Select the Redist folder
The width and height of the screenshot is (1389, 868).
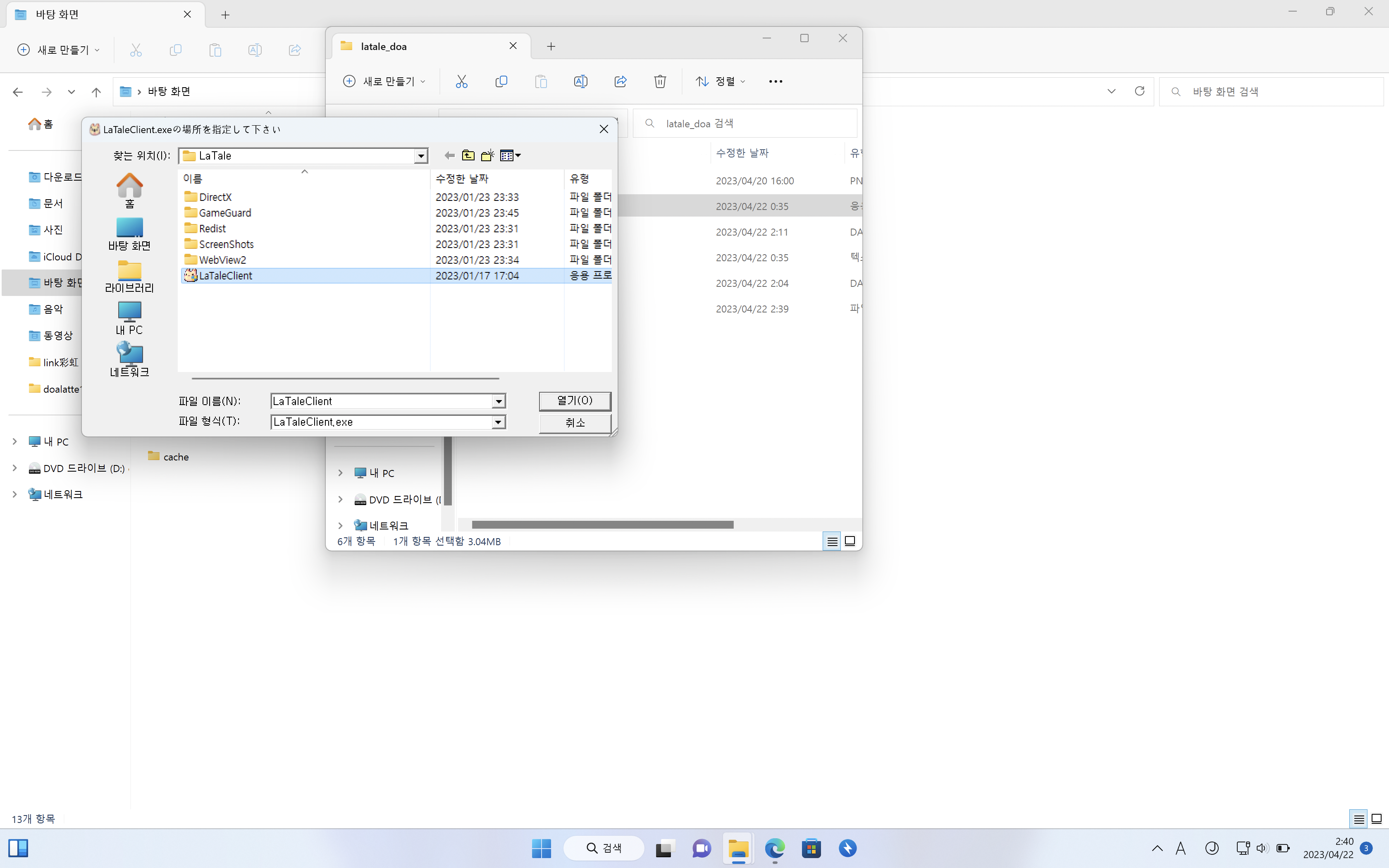click(205, 229)
